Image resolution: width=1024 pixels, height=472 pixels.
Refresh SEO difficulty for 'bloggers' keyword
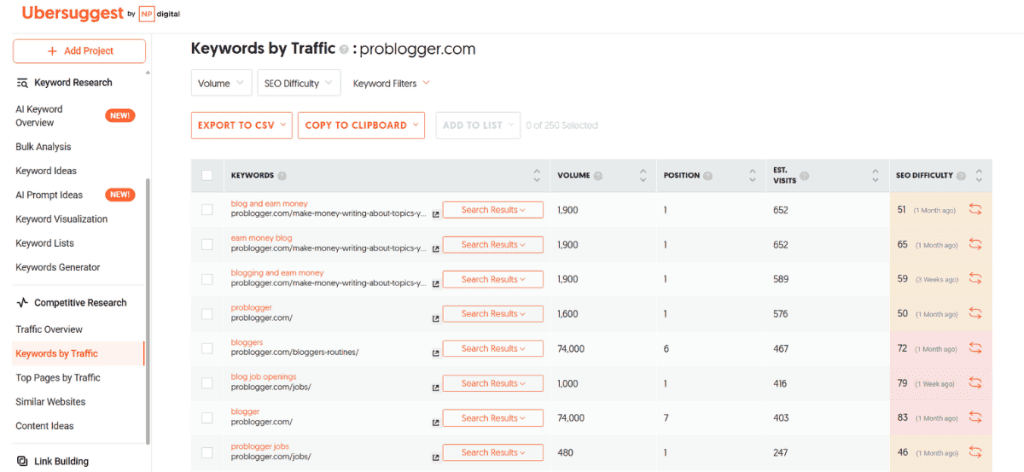975,348
